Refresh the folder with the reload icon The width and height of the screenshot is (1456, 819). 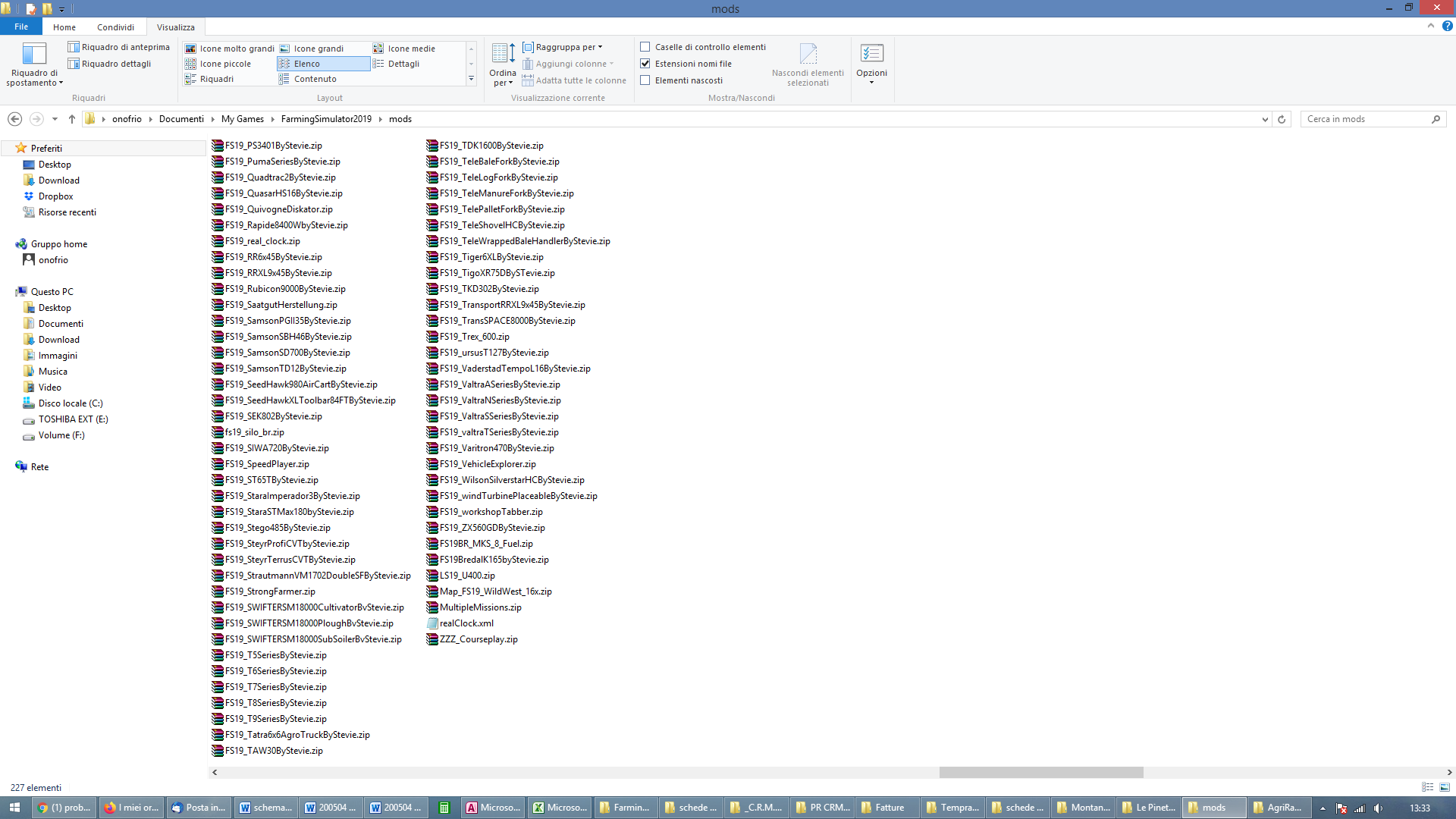click(x=1282, y=119)
